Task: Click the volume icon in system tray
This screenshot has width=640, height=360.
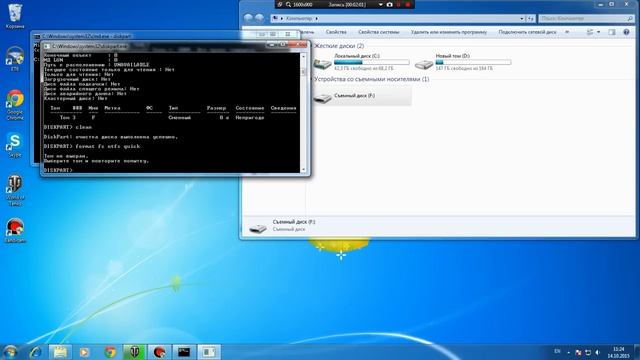Action: pos(598,352)
